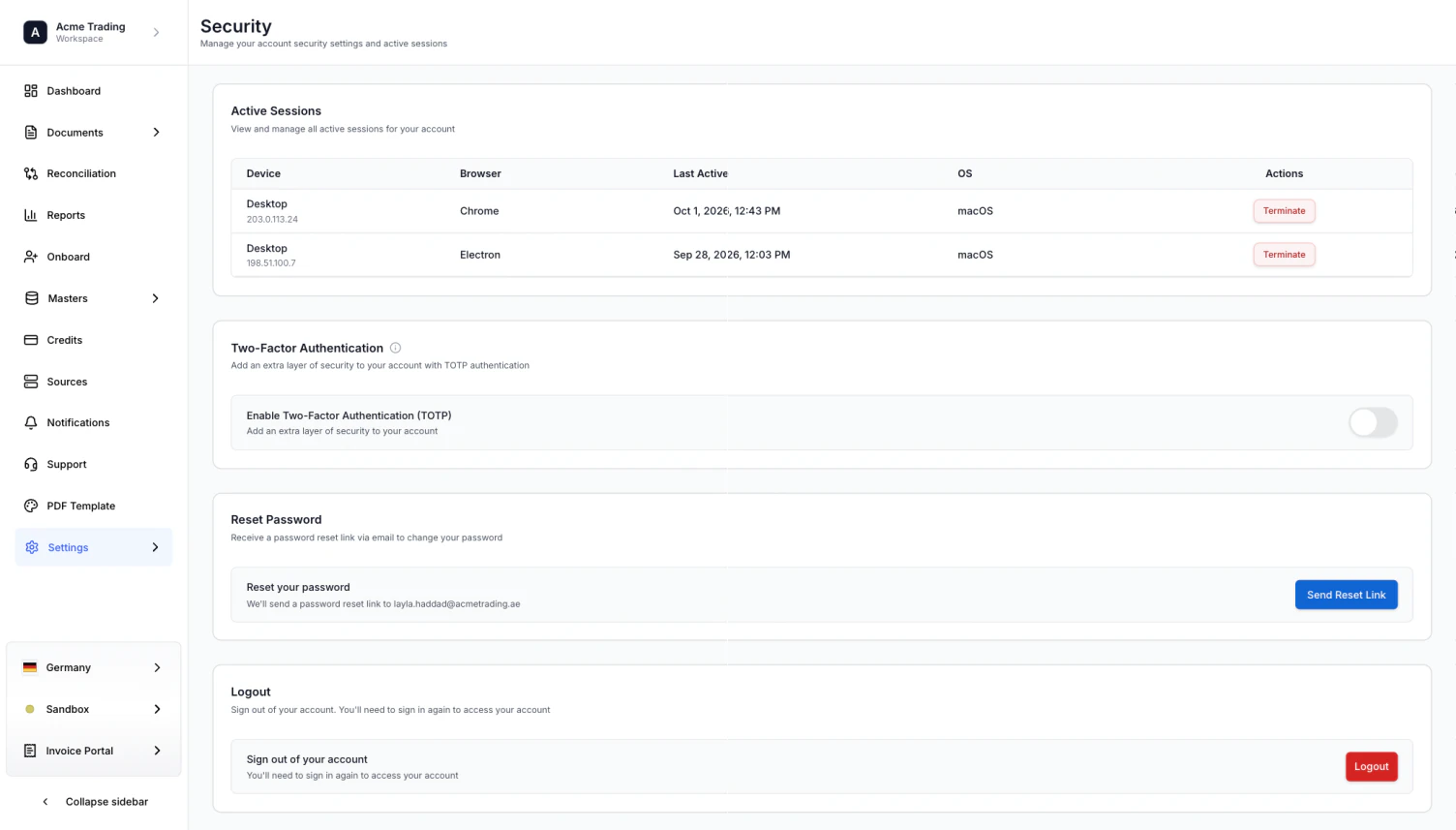Click the Onboard user-plus icon
This screenshot has height=830, width=1456.
(x=31, y=257)
